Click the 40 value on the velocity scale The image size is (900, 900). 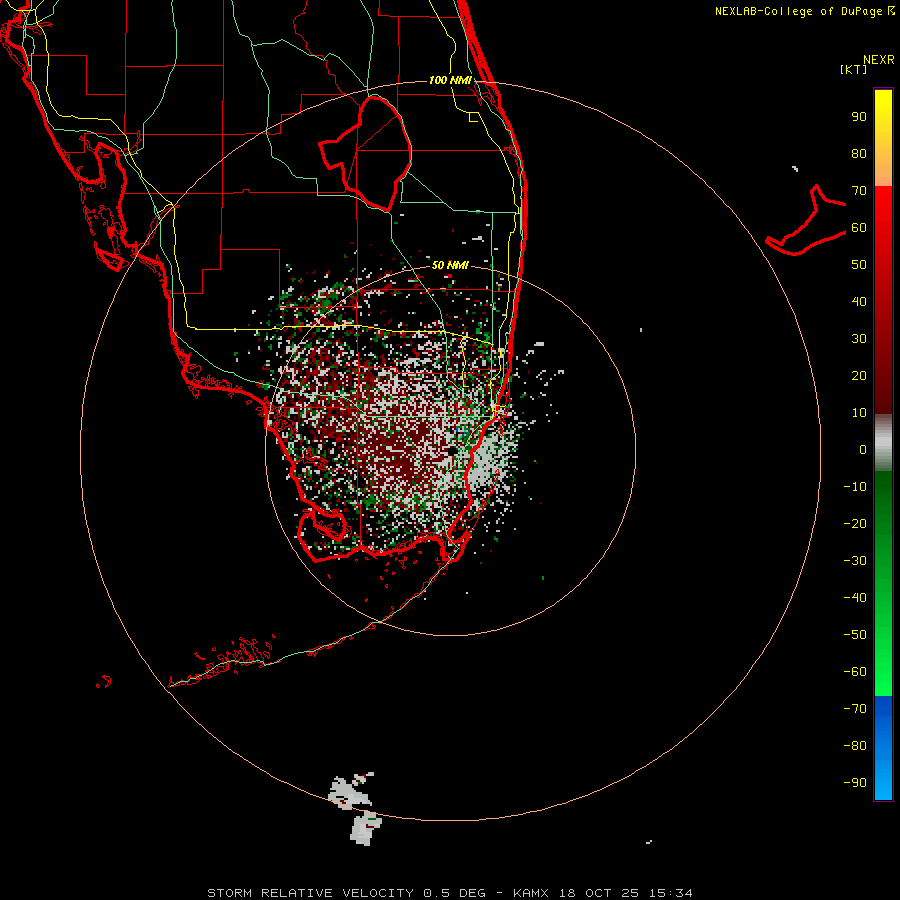tap(859, 301)
